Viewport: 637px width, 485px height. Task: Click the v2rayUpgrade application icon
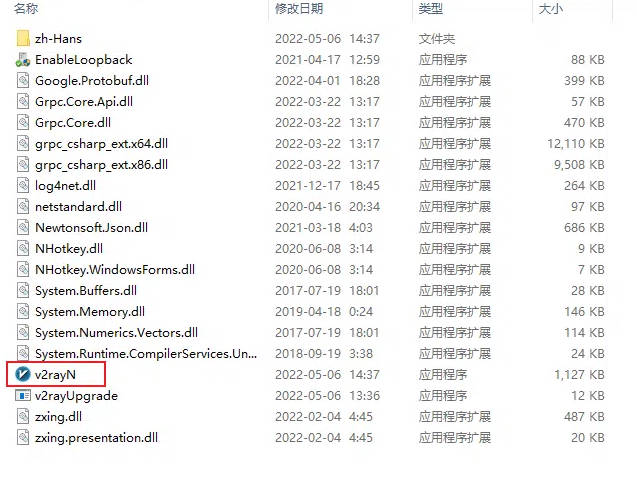(x=23, y=395)
